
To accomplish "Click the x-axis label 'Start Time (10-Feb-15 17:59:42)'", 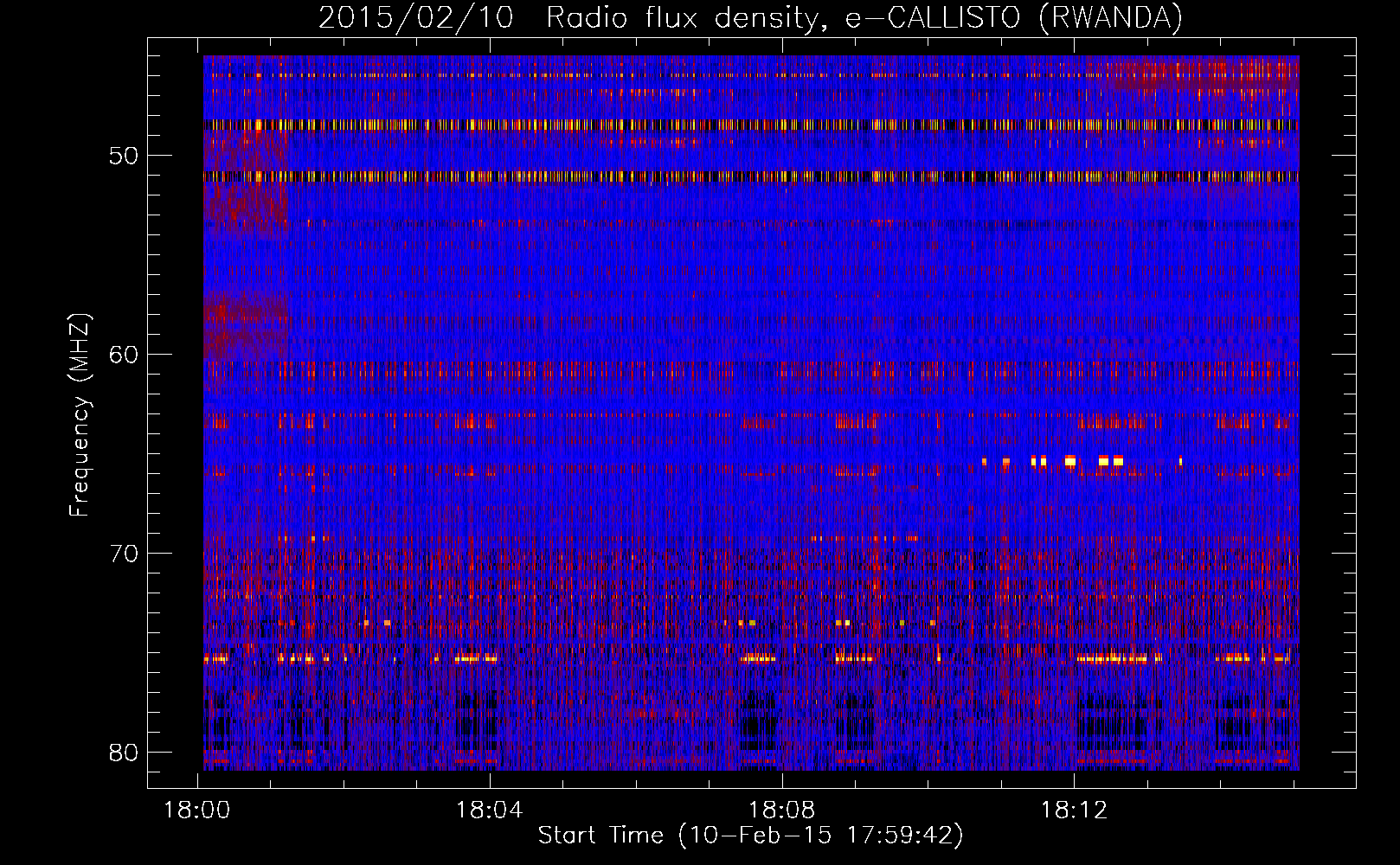I will pyautogui.click(x=751, y=836).
